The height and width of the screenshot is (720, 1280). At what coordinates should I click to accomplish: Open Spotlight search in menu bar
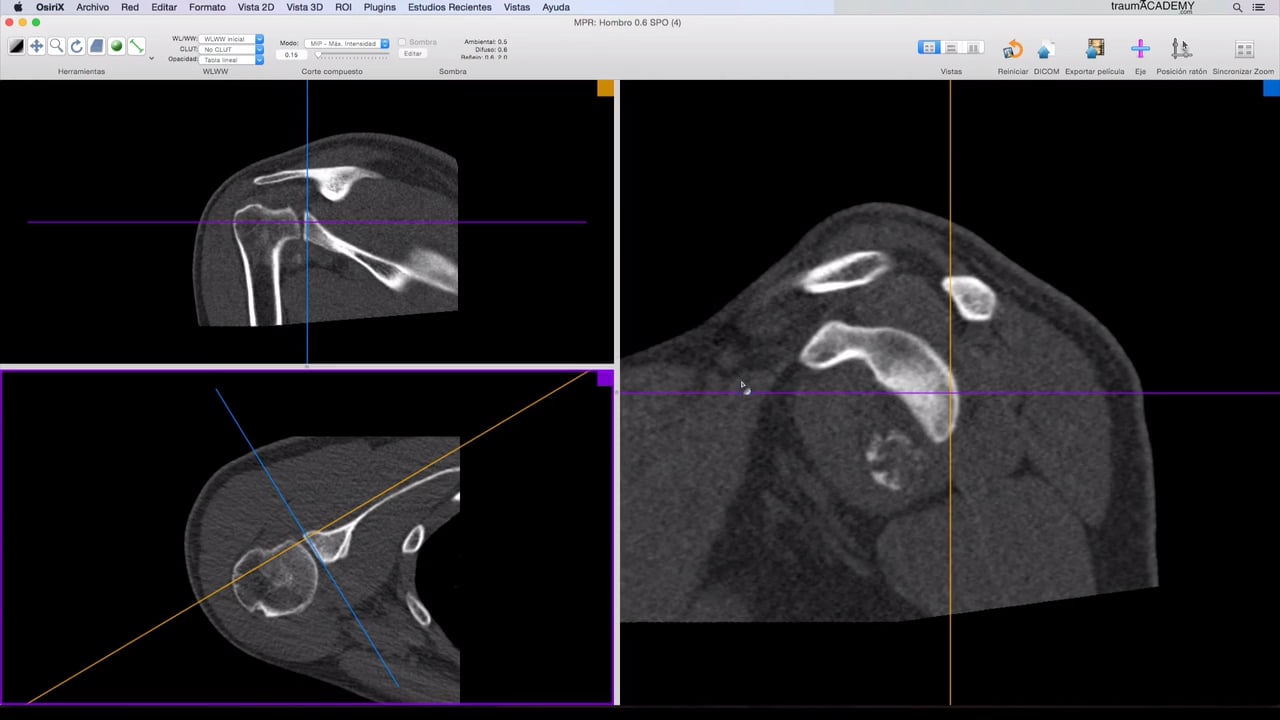pyautogui.click(x=1237, y=7)
